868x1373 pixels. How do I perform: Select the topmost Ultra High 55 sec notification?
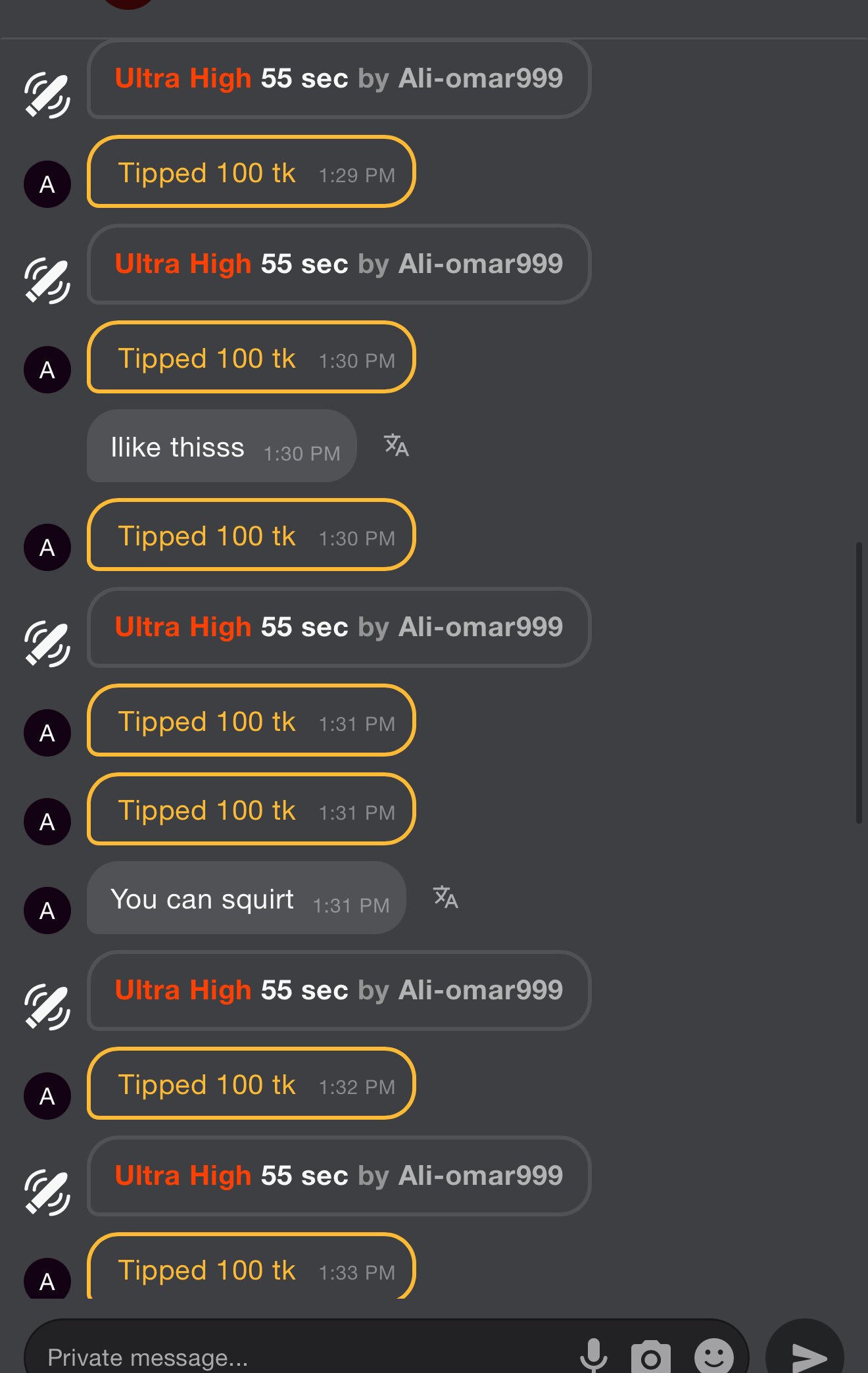(339, 79)
